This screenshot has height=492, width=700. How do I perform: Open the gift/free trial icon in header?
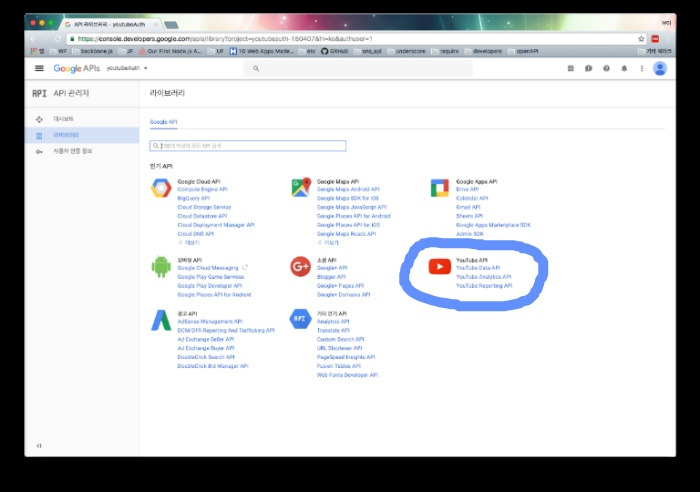pos(571,68)
